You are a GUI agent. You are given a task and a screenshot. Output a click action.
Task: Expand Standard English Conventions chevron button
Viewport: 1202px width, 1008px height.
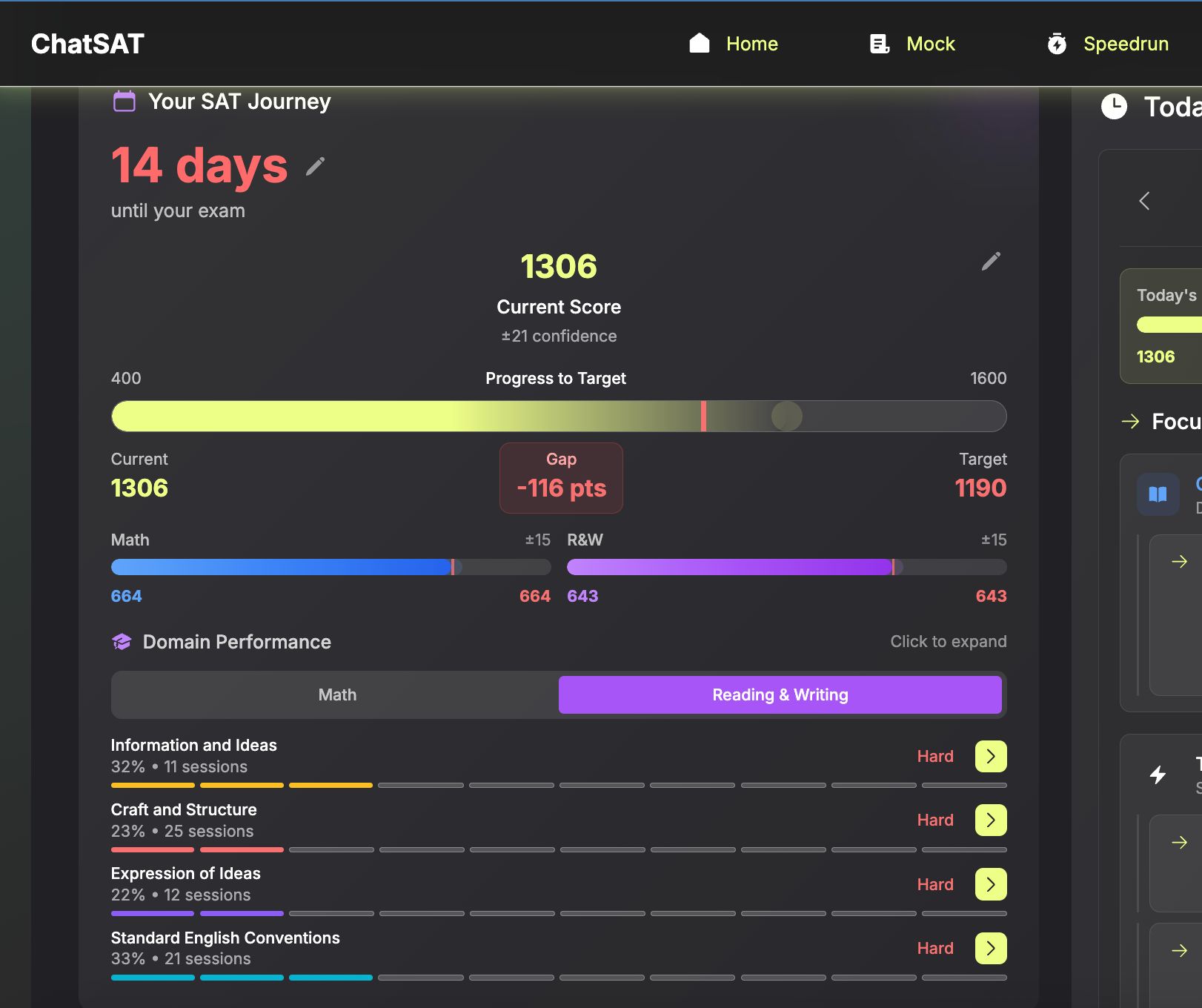click(x=990, y=948)
